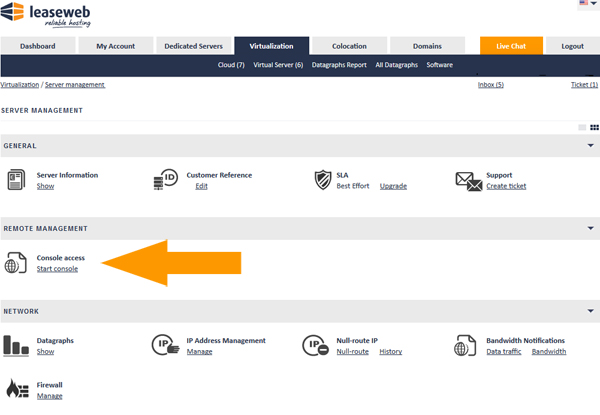Image resolution: width=600 pixels, height=415 pixels.
Task: Collapse the Remote Management section
Action: click(591, 229)
